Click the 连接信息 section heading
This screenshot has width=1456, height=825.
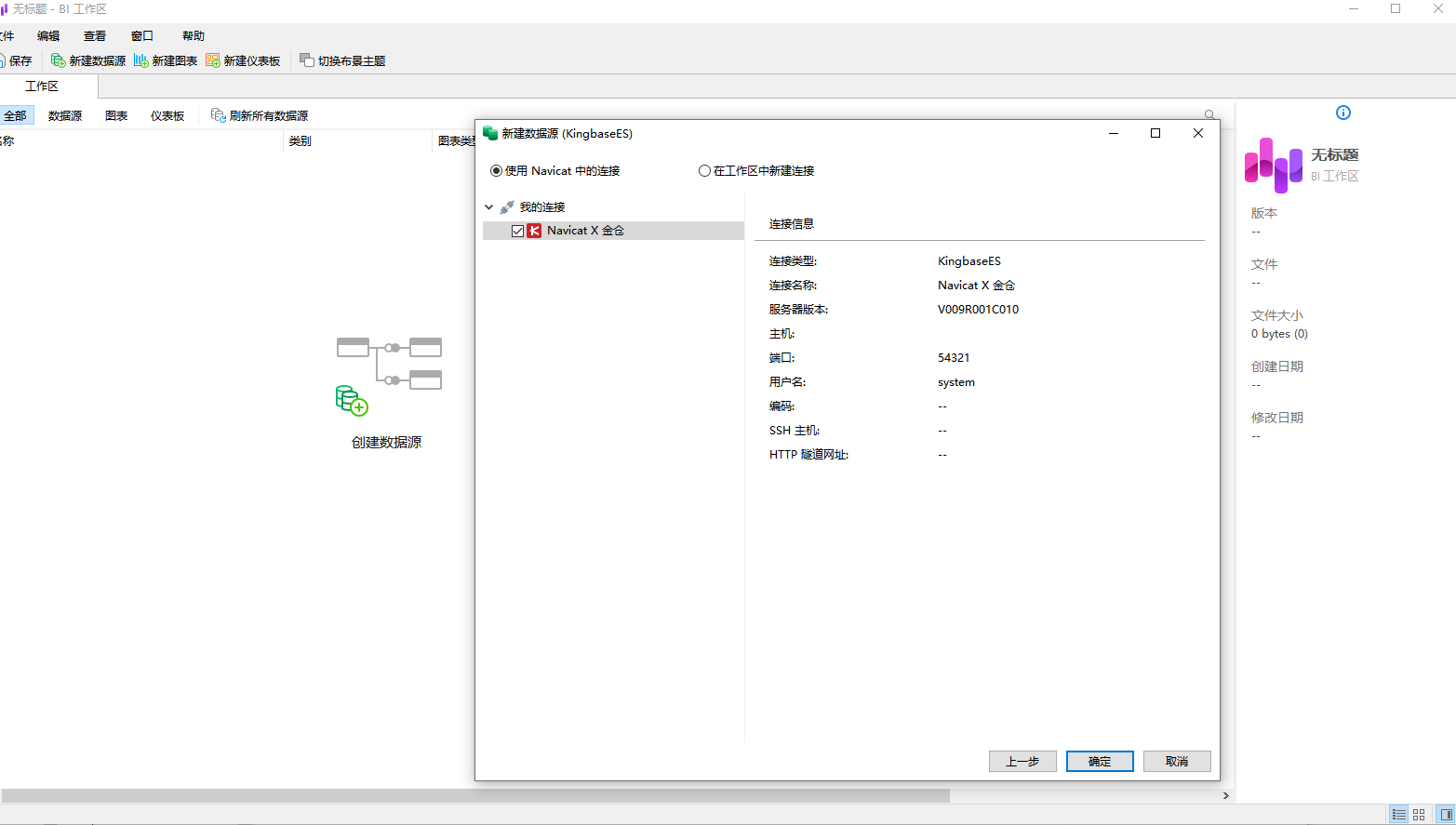[x=792, y=224]
